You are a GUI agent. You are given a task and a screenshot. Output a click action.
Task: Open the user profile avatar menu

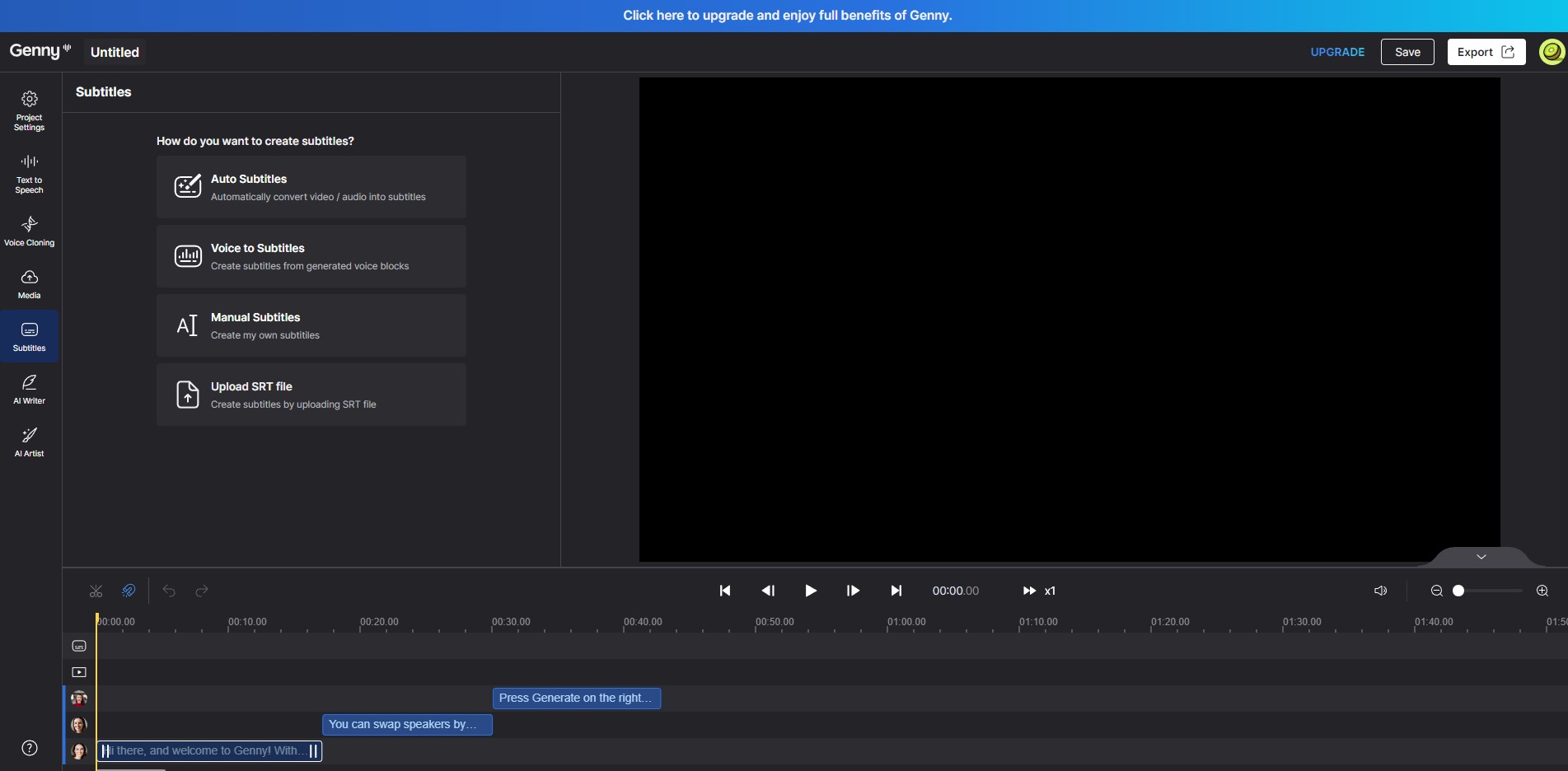click(1552, 52)
